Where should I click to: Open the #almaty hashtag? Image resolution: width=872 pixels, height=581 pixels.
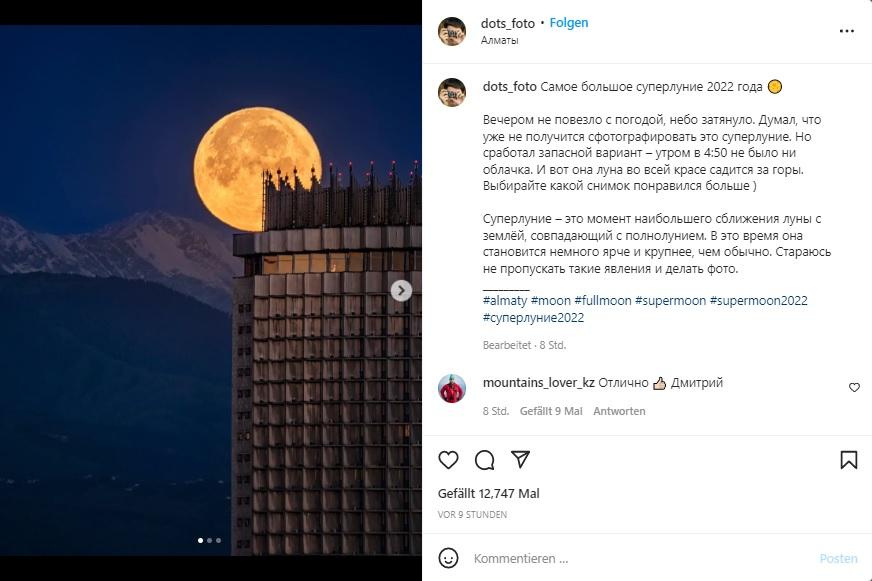[504, 301]
